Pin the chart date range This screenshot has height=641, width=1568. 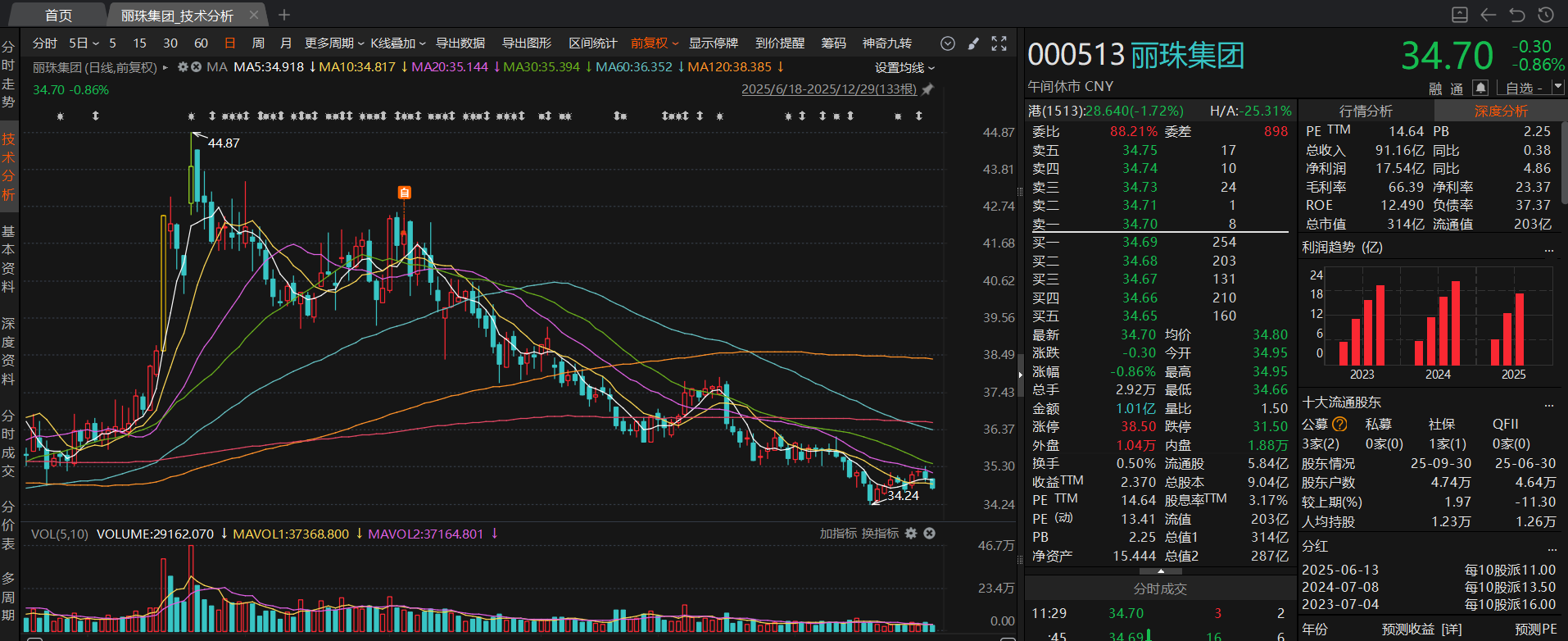pyautogui.click(x=927, y=89)
